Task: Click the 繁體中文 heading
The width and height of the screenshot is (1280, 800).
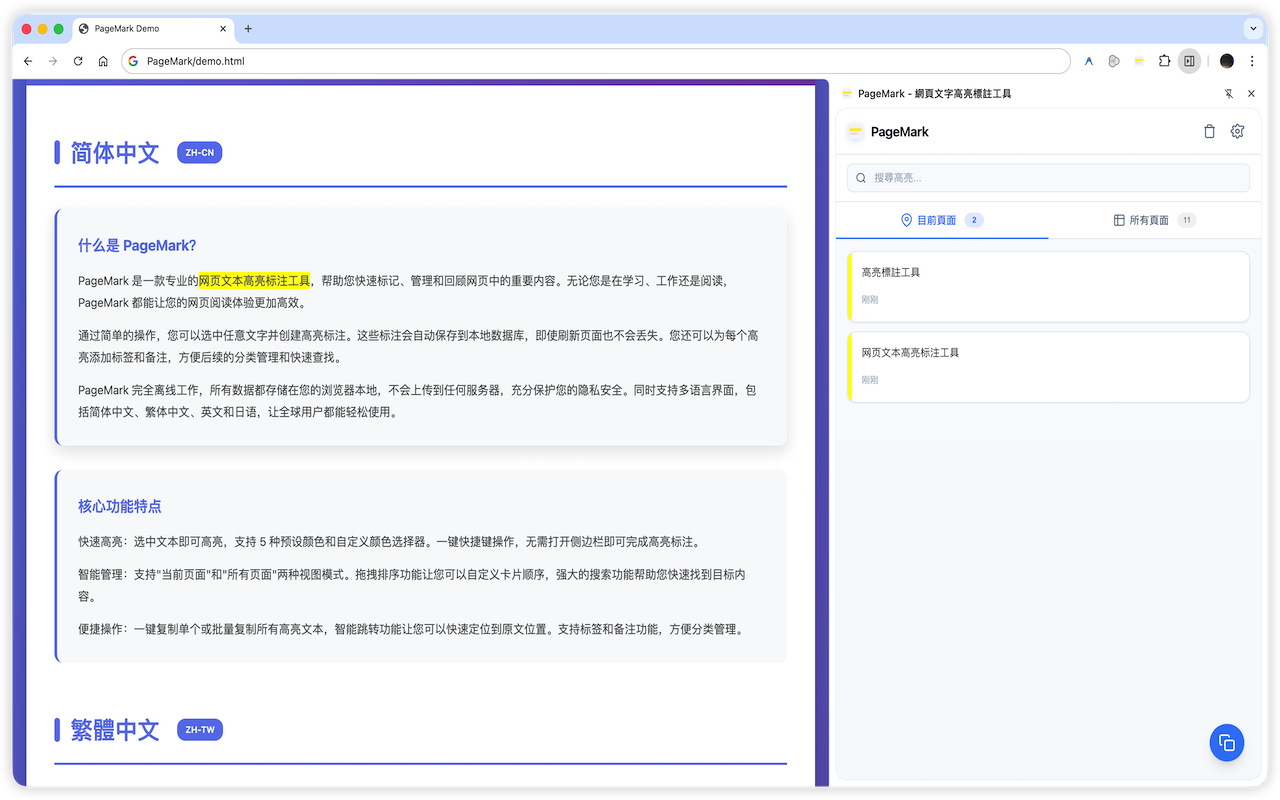Action: [x=115, y=730]
